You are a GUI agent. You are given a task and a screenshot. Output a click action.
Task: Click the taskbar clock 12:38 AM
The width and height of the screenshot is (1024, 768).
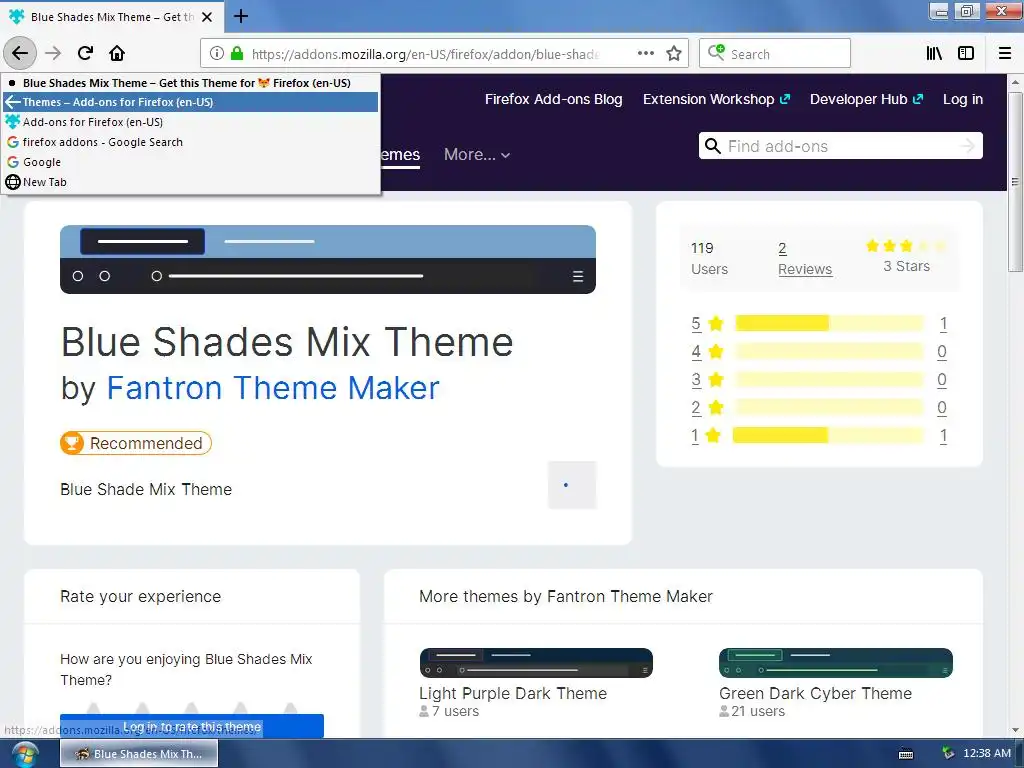[986, 753]
